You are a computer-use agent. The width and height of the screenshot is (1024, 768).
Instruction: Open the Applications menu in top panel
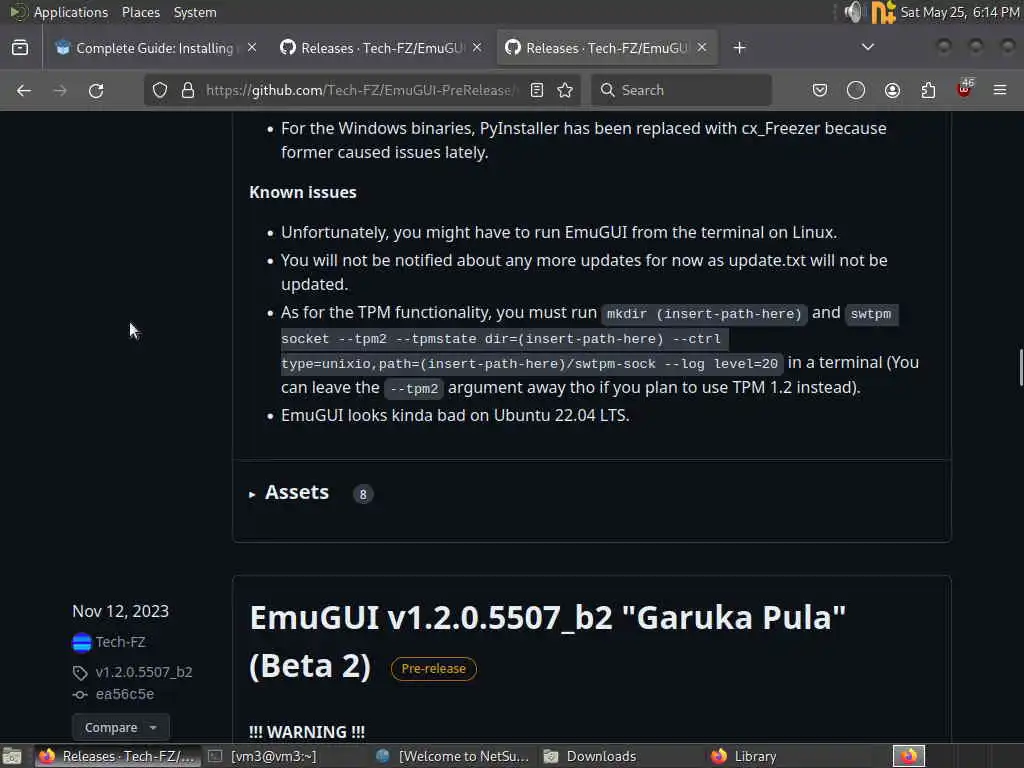(71, 12)
